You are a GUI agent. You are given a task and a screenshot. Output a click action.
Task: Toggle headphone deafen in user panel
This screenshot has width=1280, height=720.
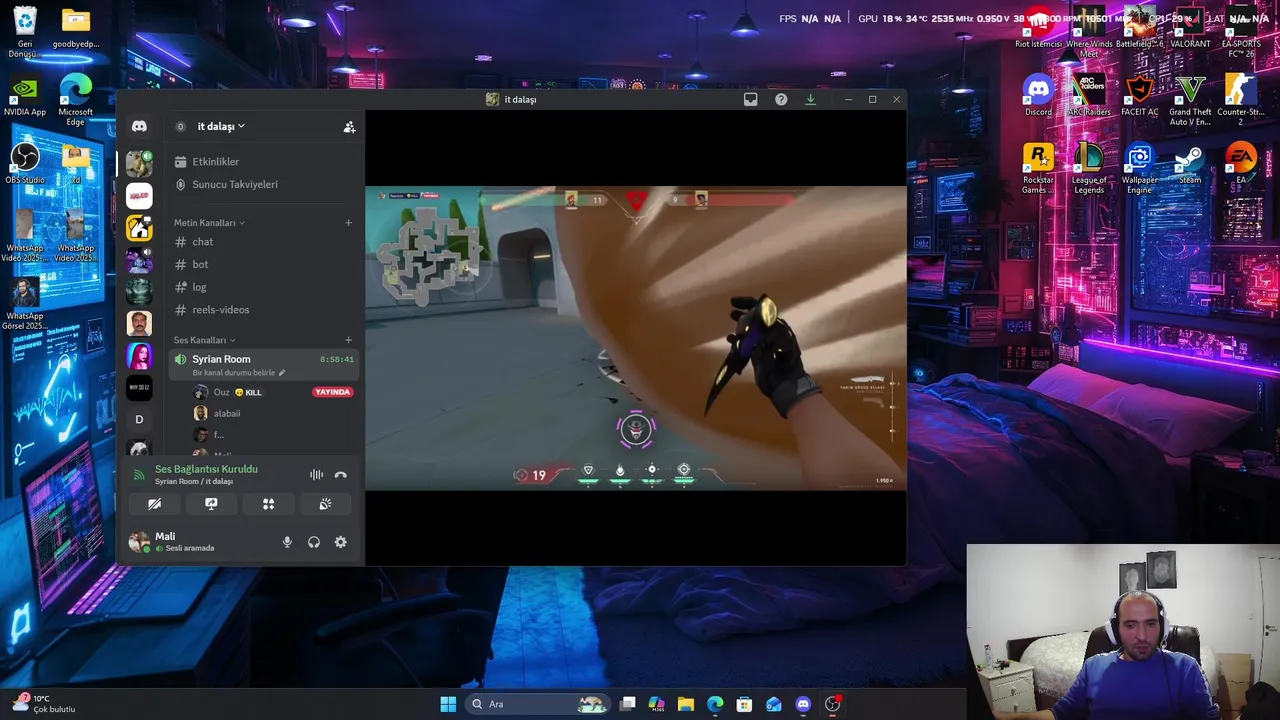(314, 542)
